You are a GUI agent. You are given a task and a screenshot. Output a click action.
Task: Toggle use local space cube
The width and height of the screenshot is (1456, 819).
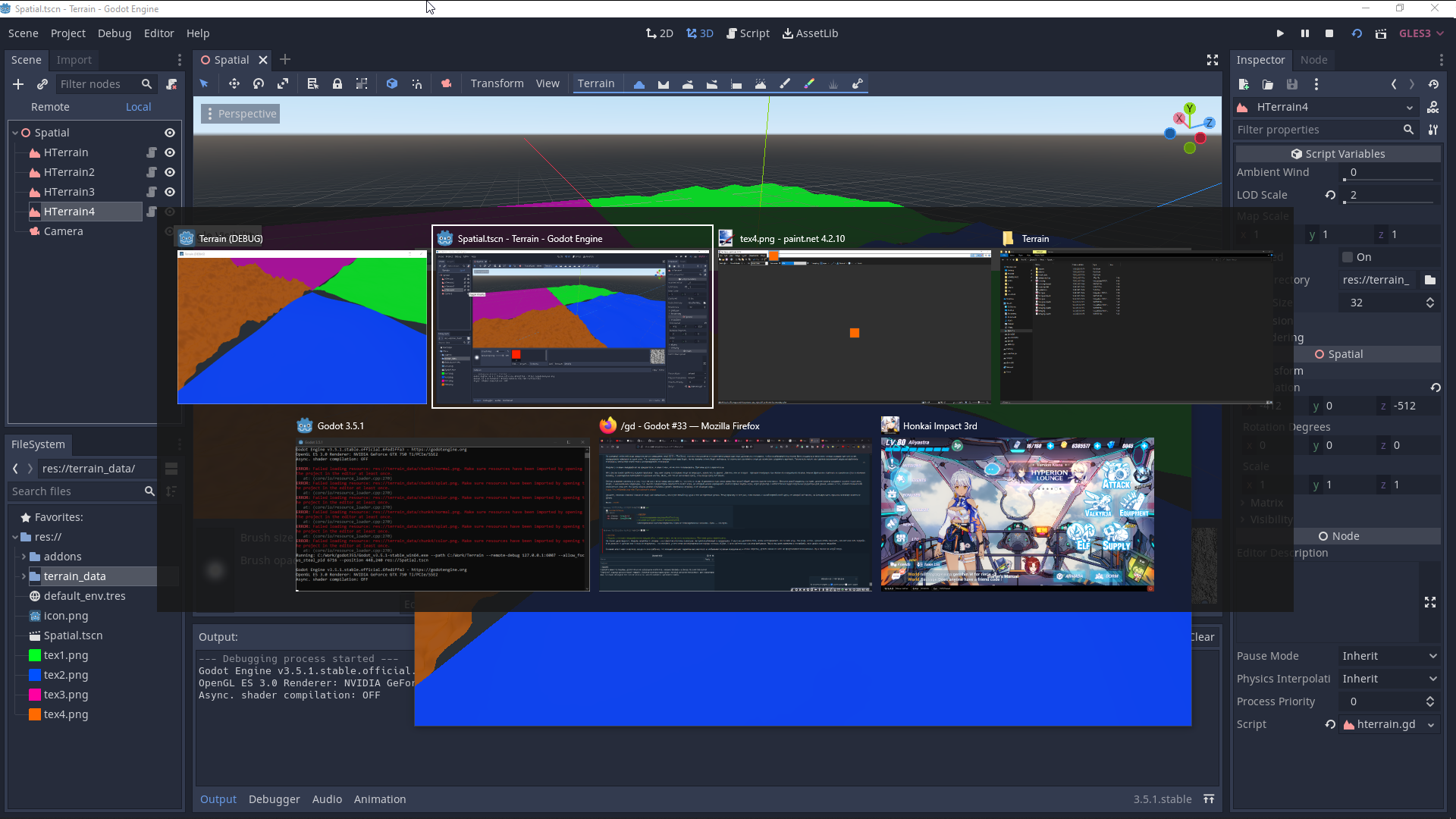coord(392,84)
